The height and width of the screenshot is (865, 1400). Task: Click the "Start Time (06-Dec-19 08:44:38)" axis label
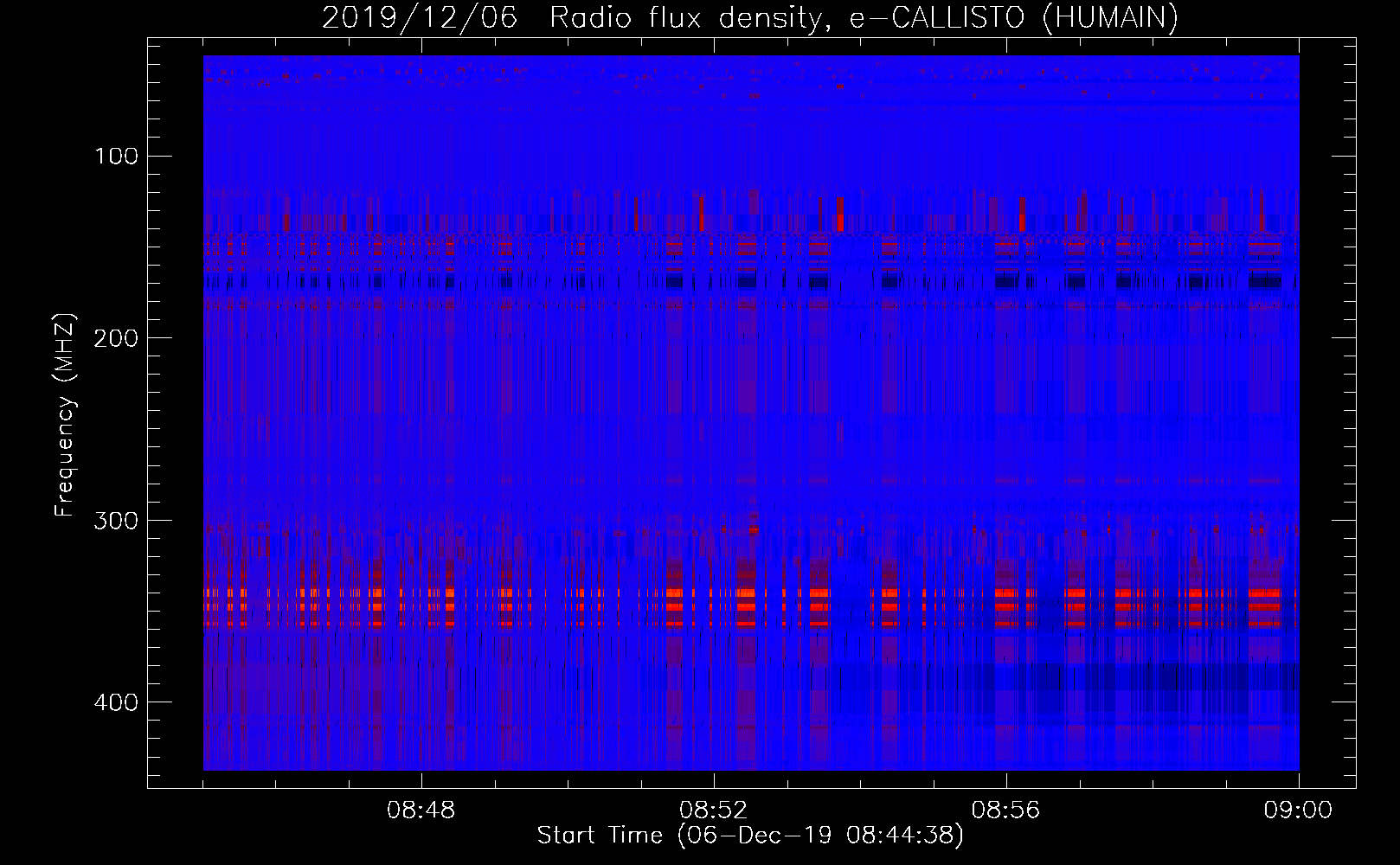pyautogui.click(x=750, y=836)
